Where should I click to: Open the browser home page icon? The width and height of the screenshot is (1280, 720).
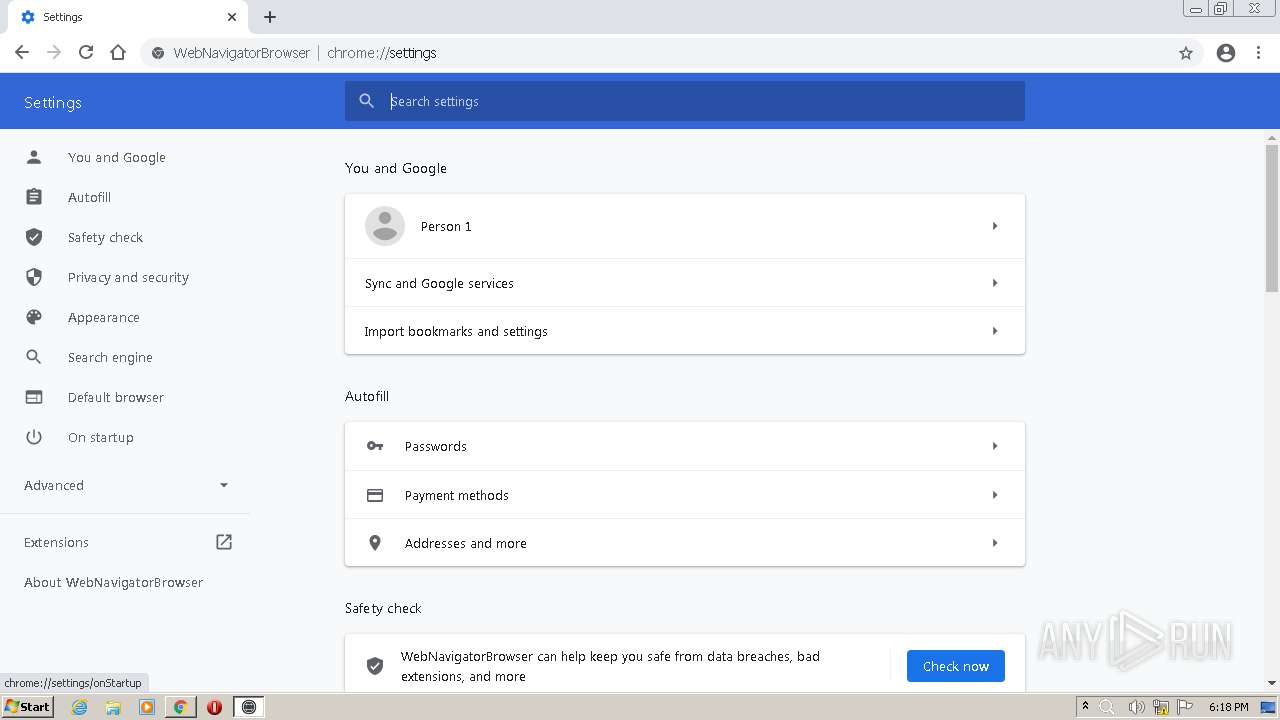[x=118, y=53]
